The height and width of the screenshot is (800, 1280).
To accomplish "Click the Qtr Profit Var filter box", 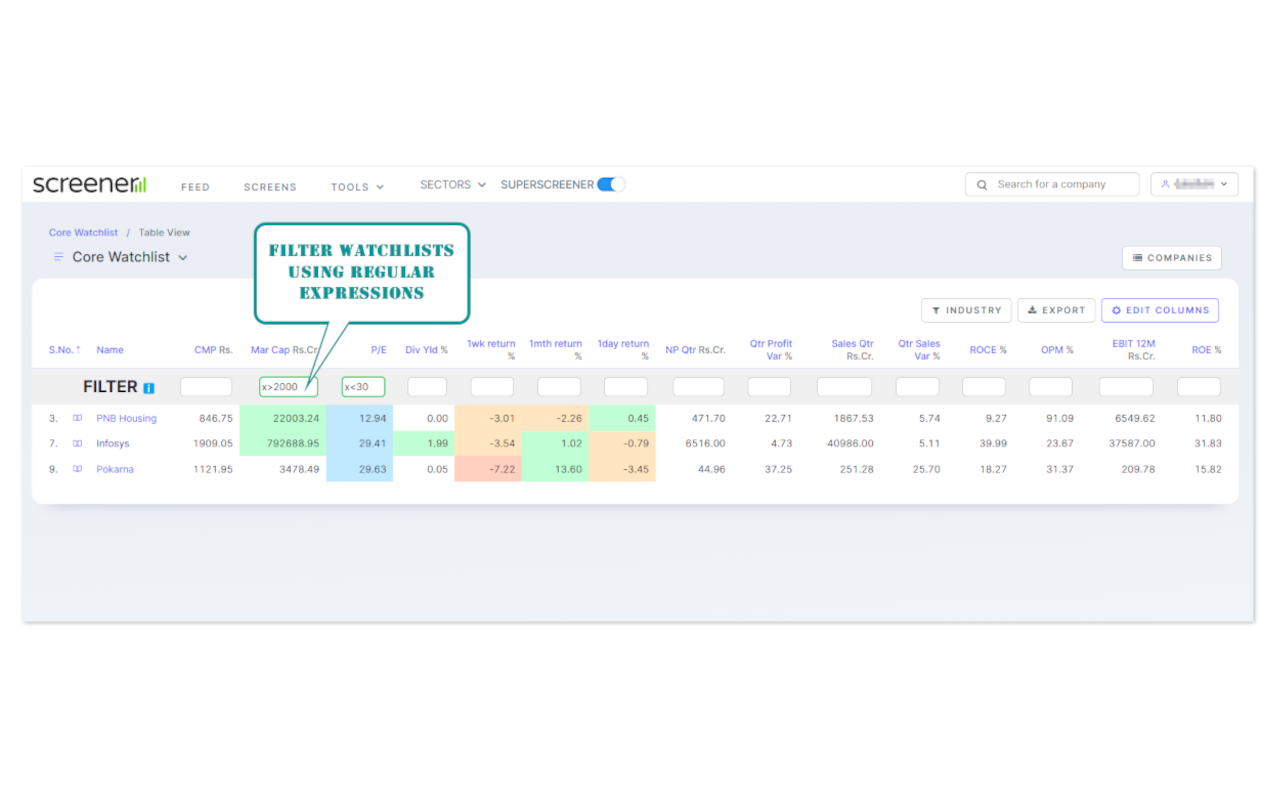I will pyautogui.click(x=769, y=387).
